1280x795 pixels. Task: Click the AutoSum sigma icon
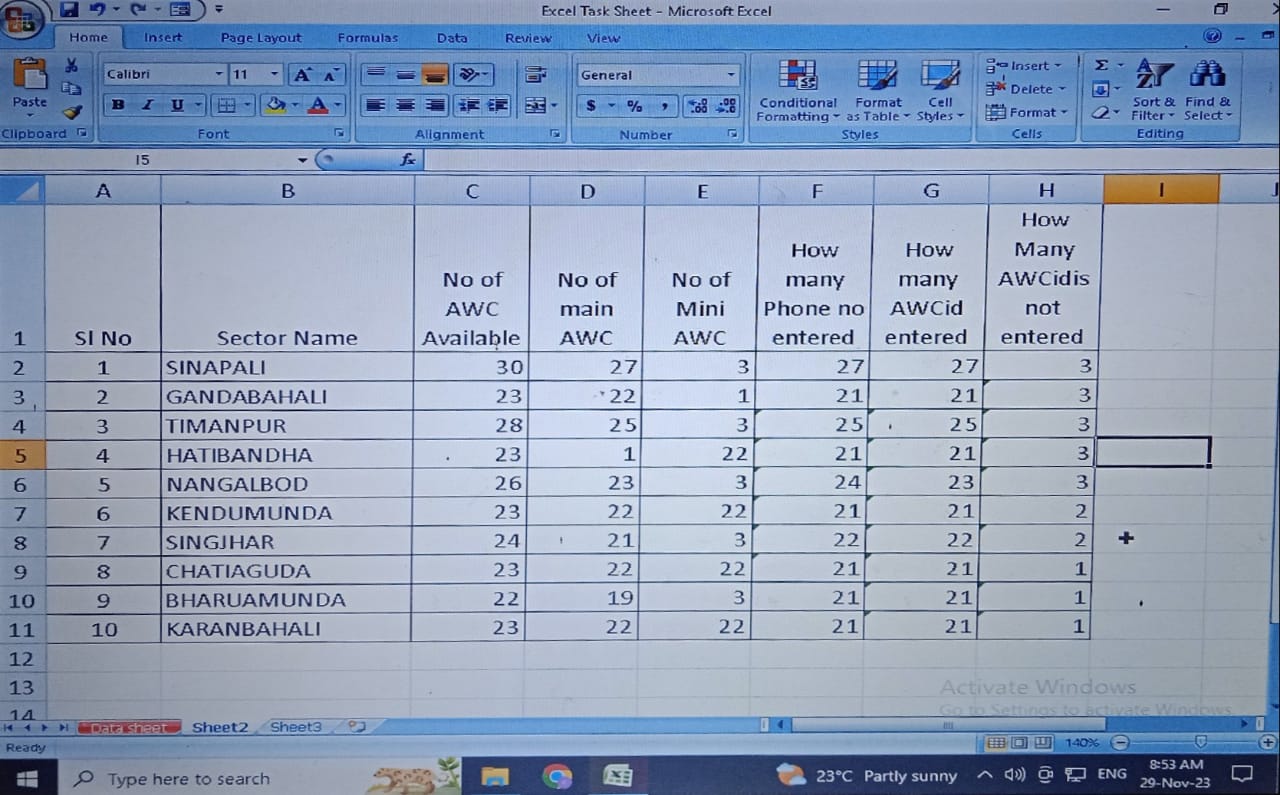(1101, 66)
